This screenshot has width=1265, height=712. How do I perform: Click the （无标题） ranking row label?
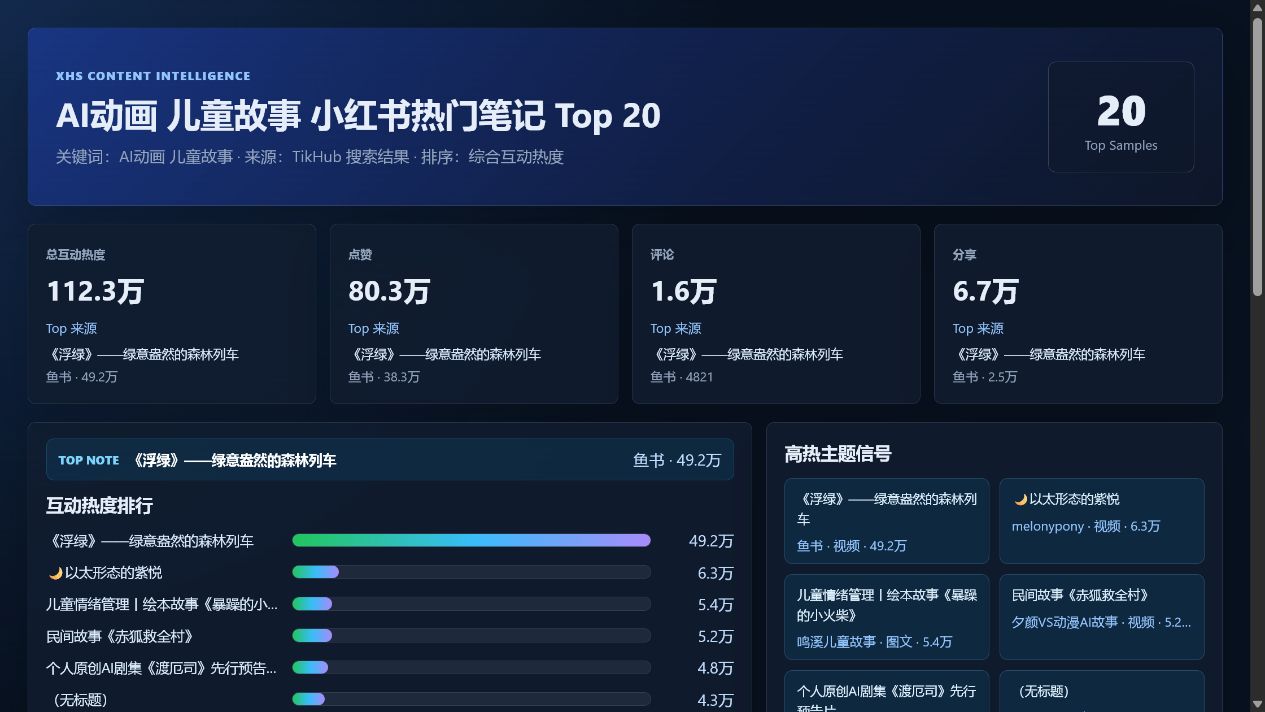point(77,700)
